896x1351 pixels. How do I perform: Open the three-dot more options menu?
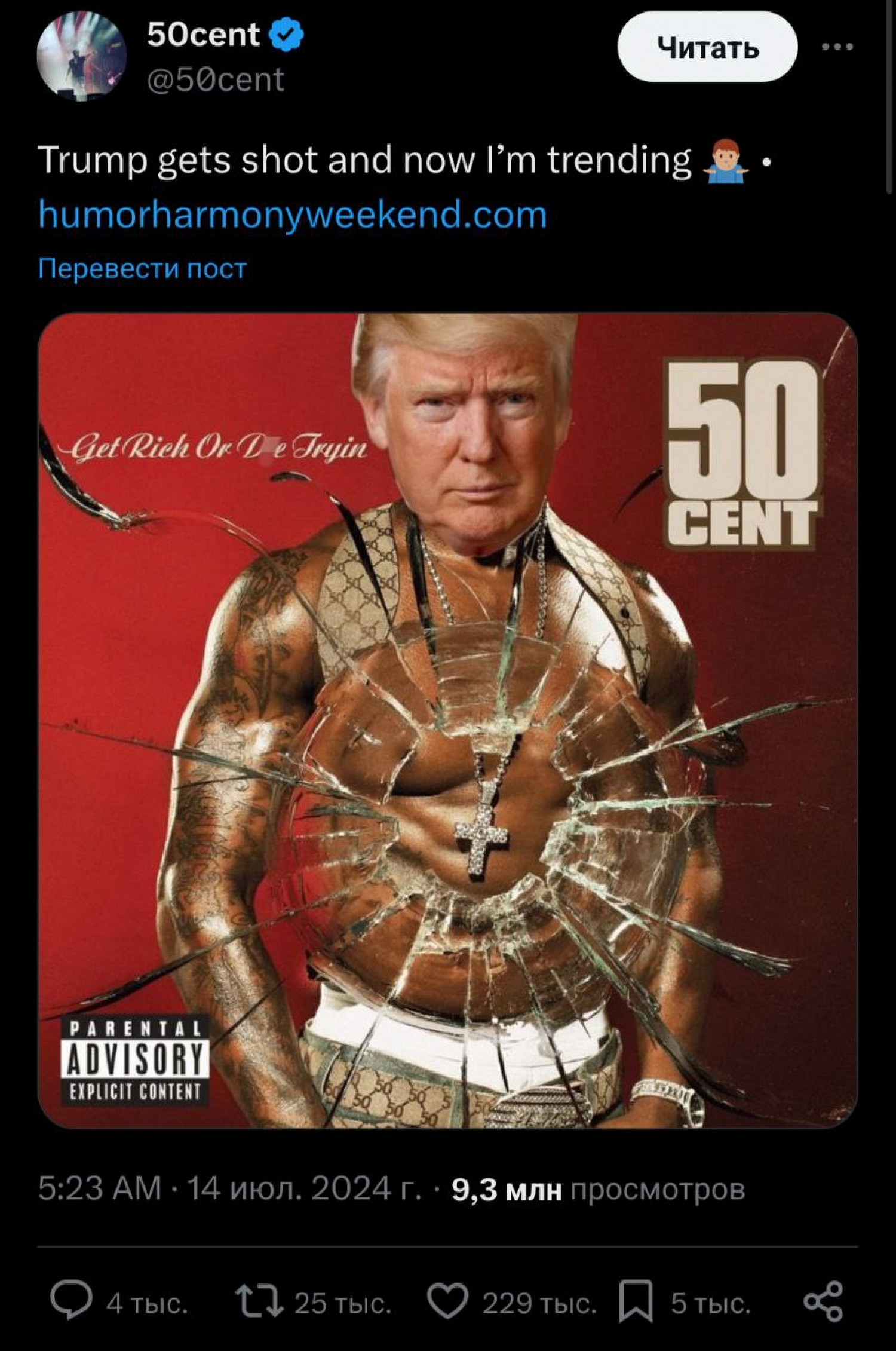837,47
